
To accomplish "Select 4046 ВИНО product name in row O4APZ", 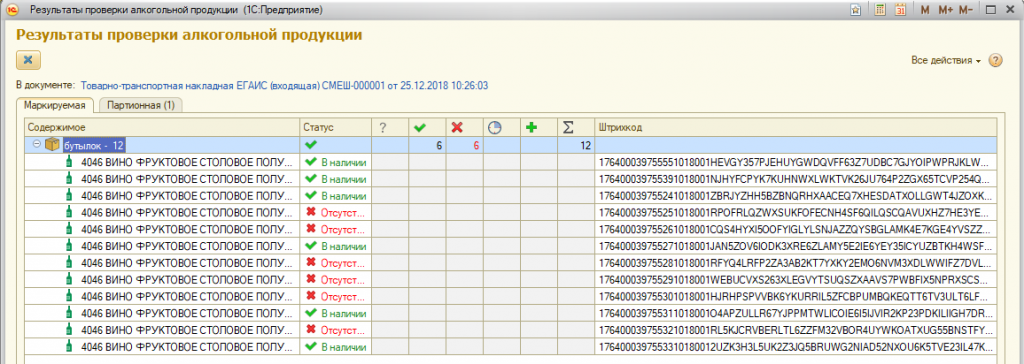I will pyautogui.click(x=187, y=313).
